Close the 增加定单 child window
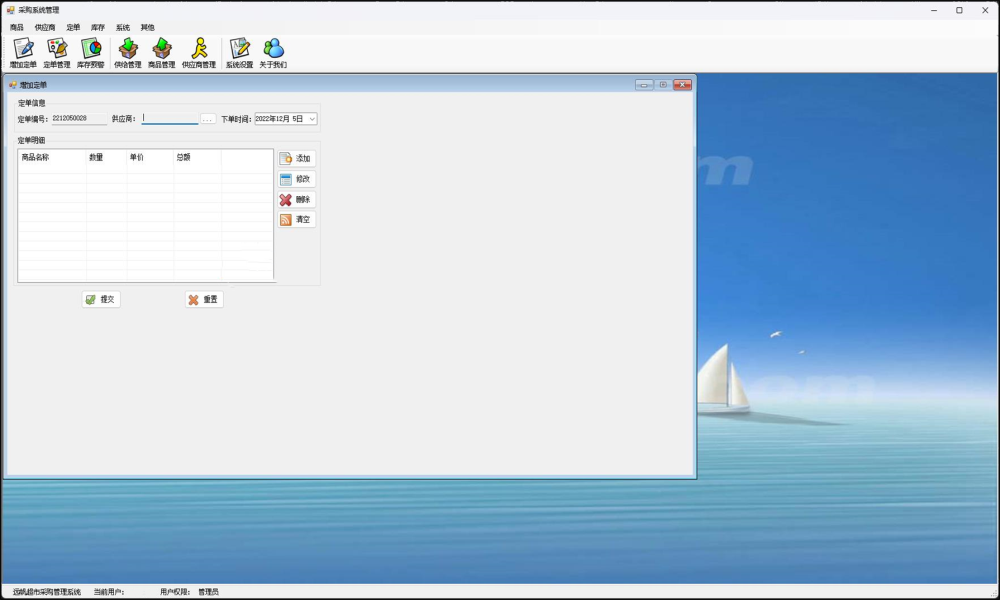 coord(682,85)
